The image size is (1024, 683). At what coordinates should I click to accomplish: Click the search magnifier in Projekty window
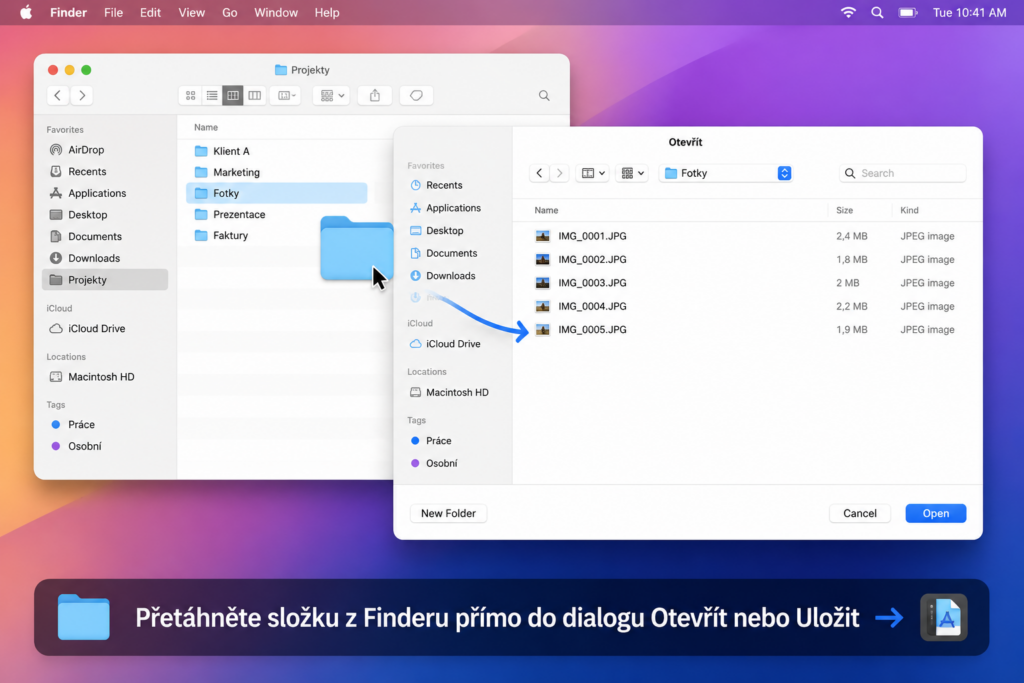pyautogui.click(x=544, y=96)
